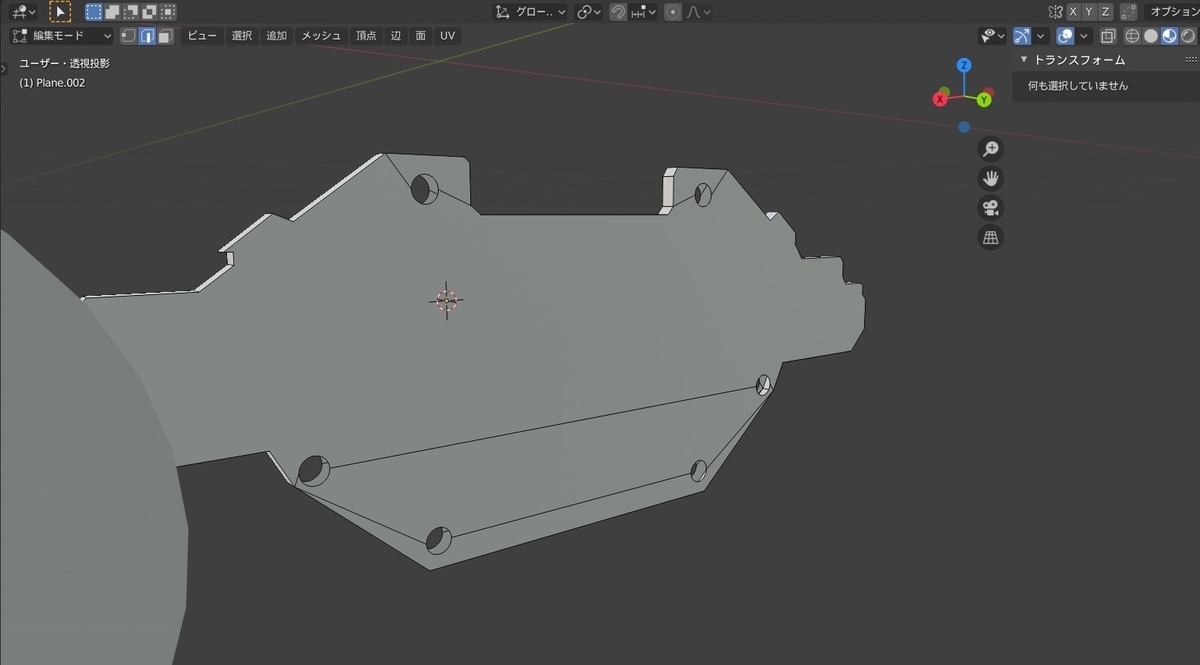Viewport: 1200px width, 665px height.
Task: Toggle proportional editing
Action: tap(672, 12)
